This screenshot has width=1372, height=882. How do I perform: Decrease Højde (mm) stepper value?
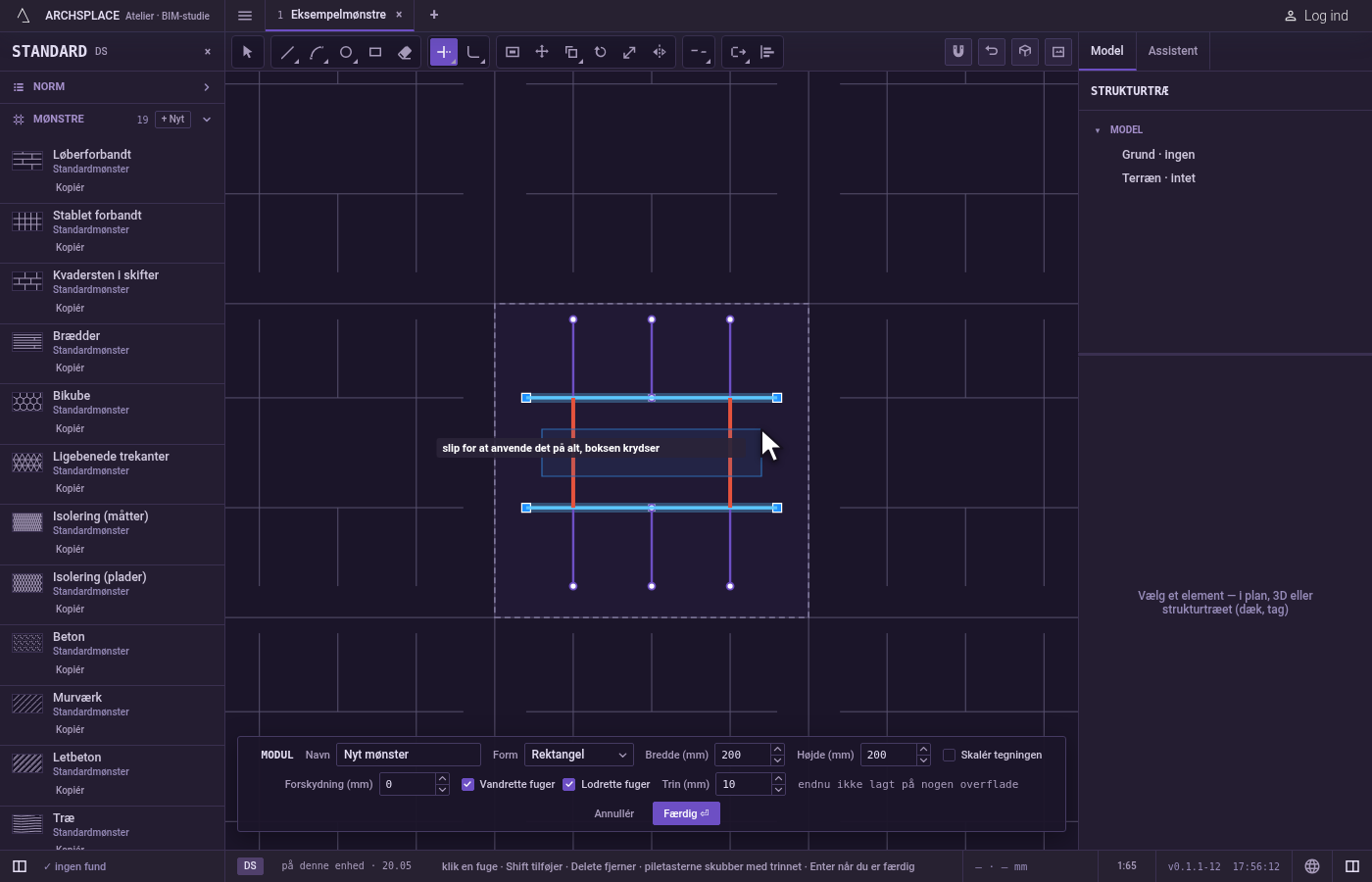923,760
